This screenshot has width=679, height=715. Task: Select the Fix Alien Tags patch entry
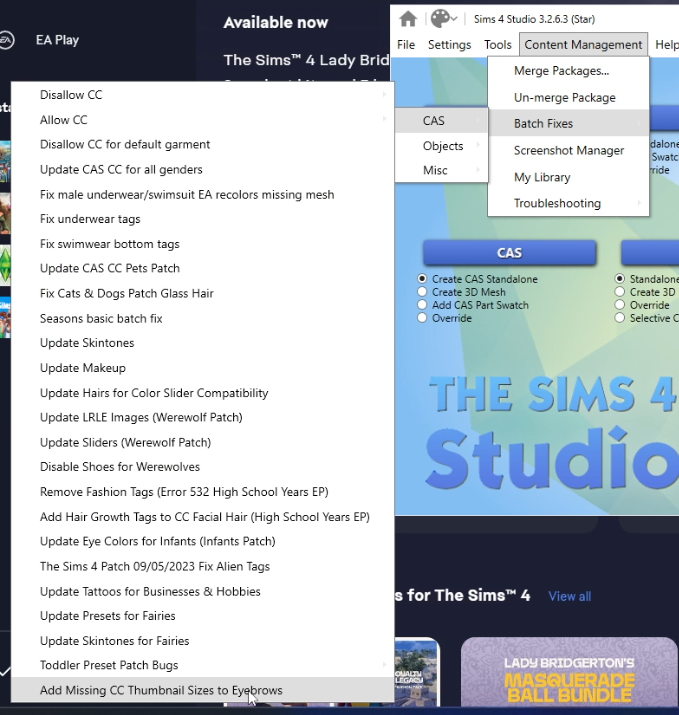click(202, 566)
